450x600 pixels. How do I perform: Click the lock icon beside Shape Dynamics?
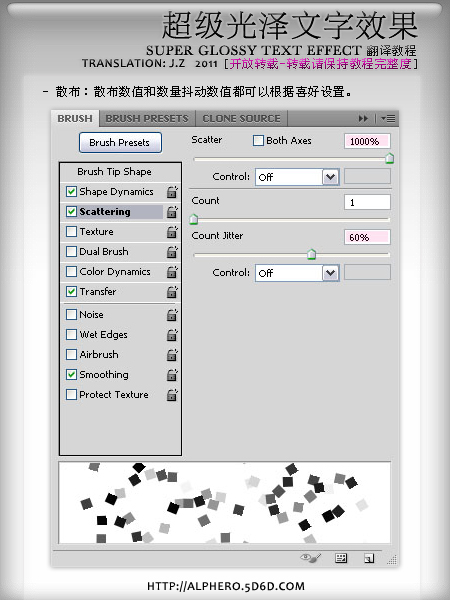pos(172,192)
